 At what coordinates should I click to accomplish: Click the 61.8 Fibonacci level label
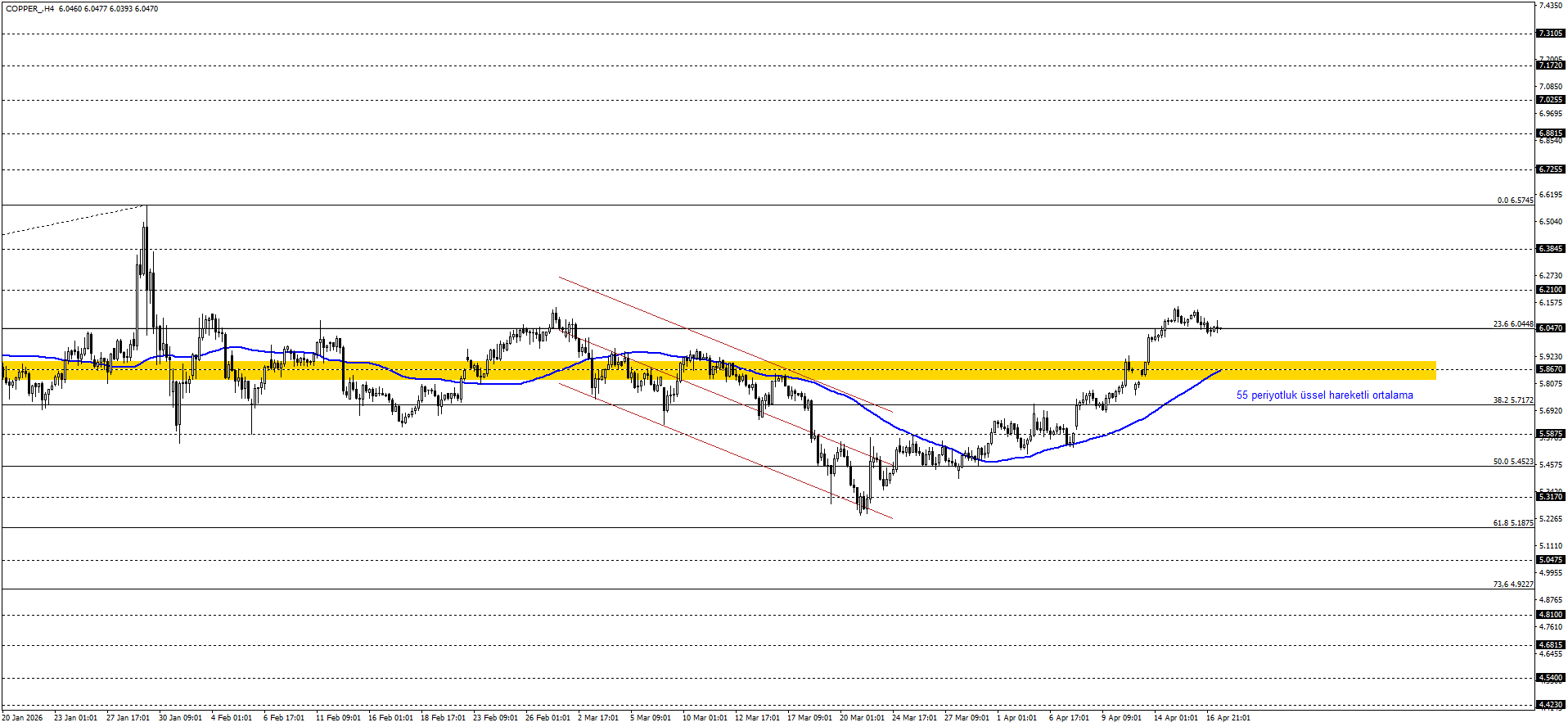(x=1512, y=523)
